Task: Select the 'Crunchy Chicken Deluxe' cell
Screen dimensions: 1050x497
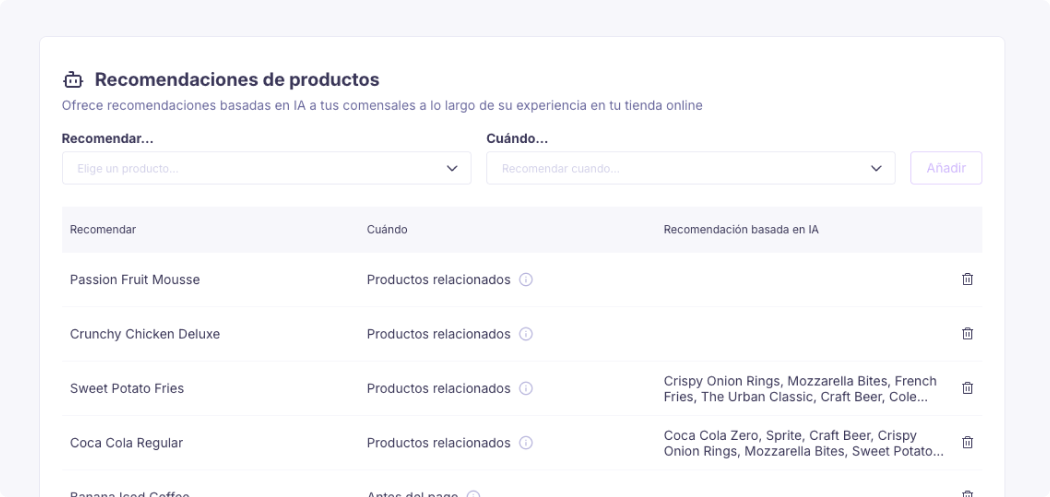Action: [x=145, y=334]
